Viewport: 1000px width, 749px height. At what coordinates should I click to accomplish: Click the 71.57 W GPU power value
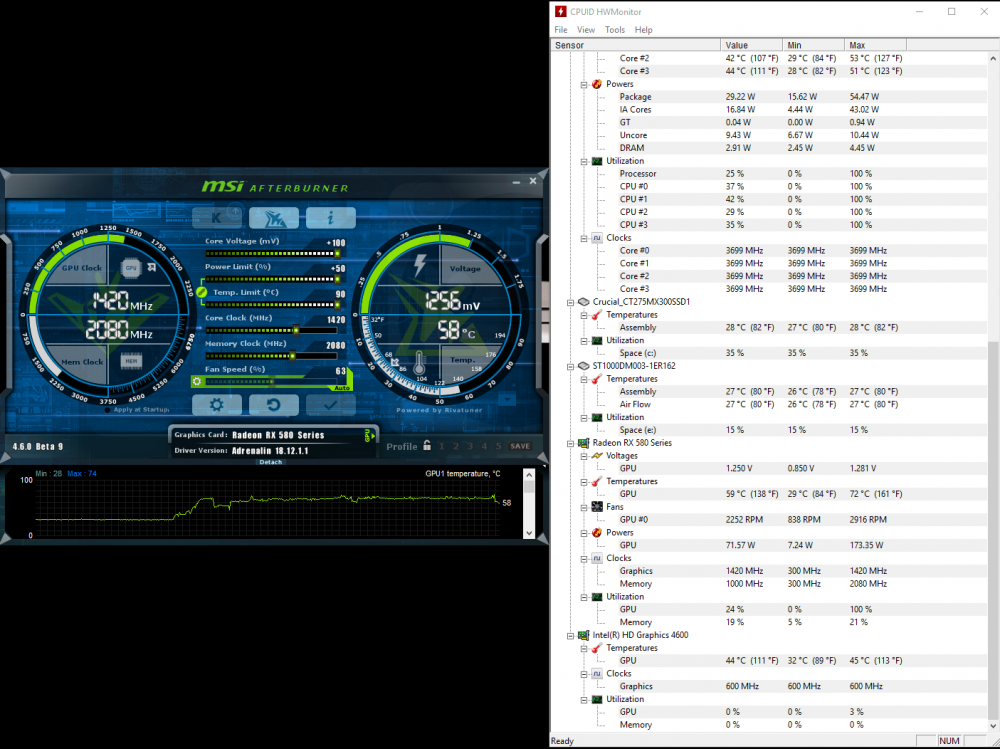(740, 545)
